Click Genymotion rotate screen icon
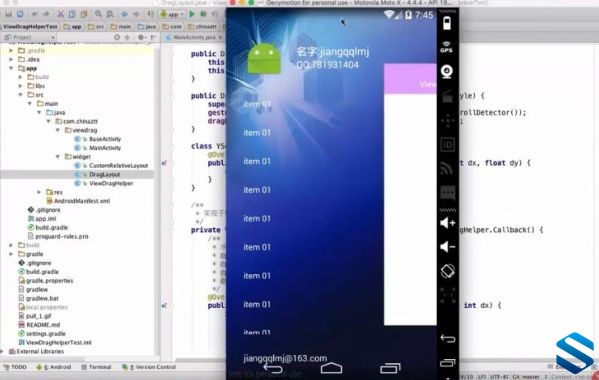Viewport: 599px width, 380px height. pos(448,271)
